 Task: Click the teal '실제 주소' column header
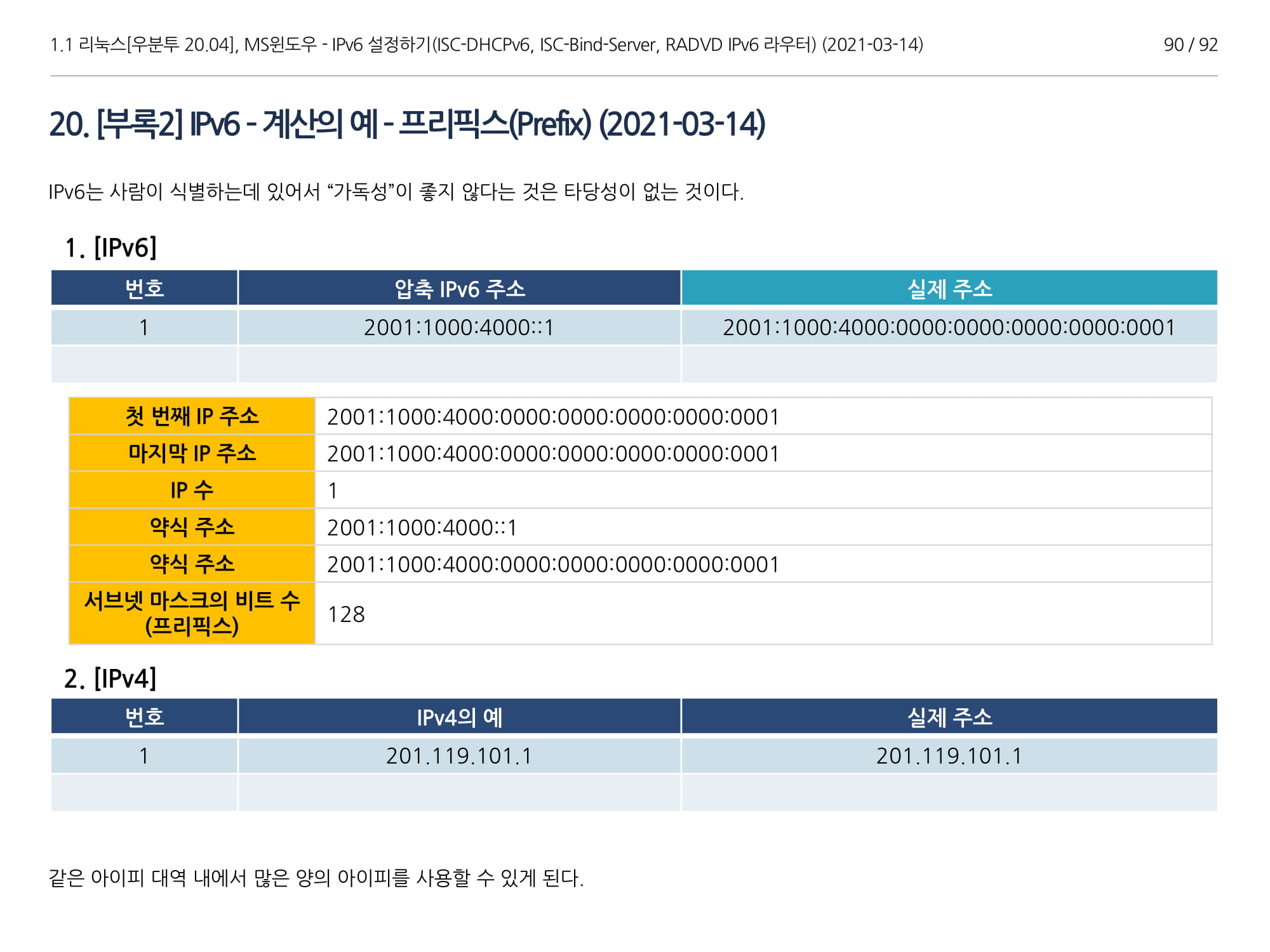click(x=949, y=289)
